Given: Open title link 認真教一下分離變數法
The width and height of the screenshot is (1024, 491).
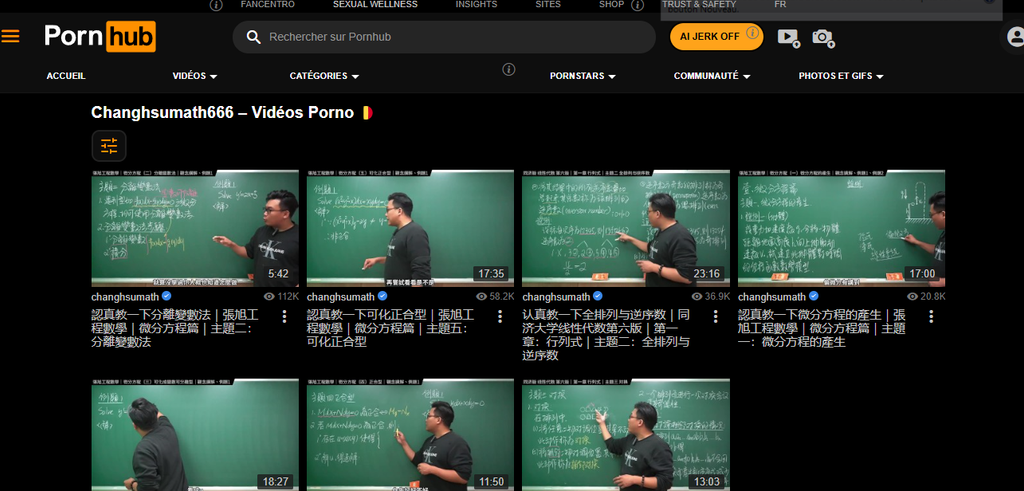Looking at the screenshot, I should pyautogui.click(x=175, y=328).
